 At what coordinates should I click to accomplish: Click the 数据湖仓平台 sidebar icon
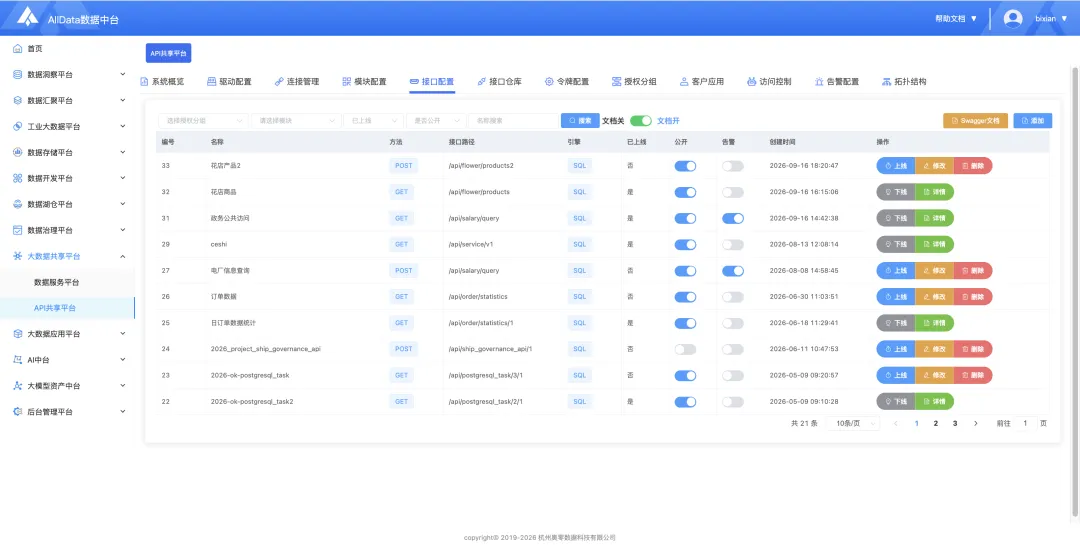click(x=18, y=205)
